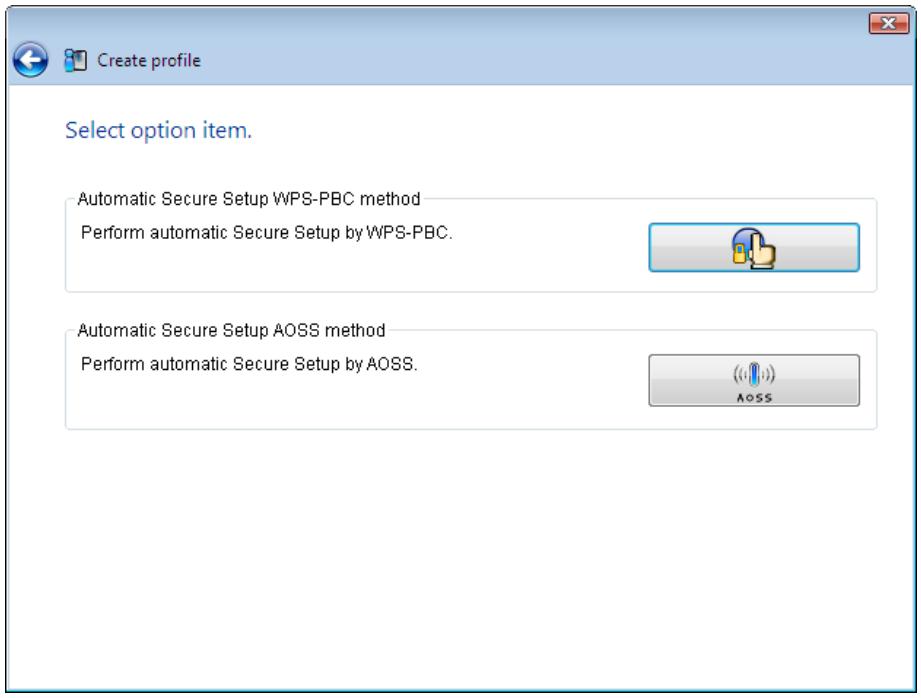The height and width of the screenshot is (698, 921).
Task: Click the 'Create profile' title text
Action: pyautogui.click(x=149, y=60)
